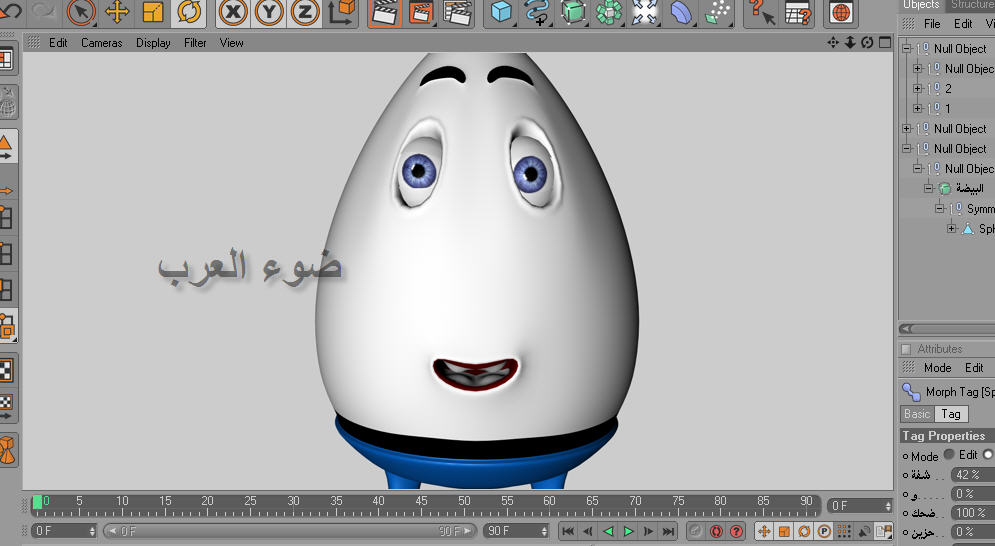The height and width of the screenshot is (546, 995).
Task: Collapse the top Null Object tree node
Action: click(907, 48)
